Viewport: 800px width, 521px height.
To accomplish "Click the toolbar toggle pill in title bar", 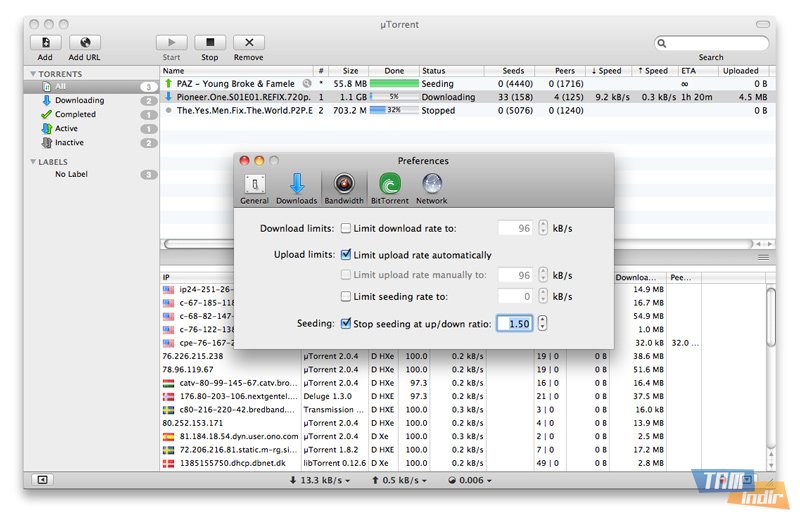I will [x=763, y=24].
